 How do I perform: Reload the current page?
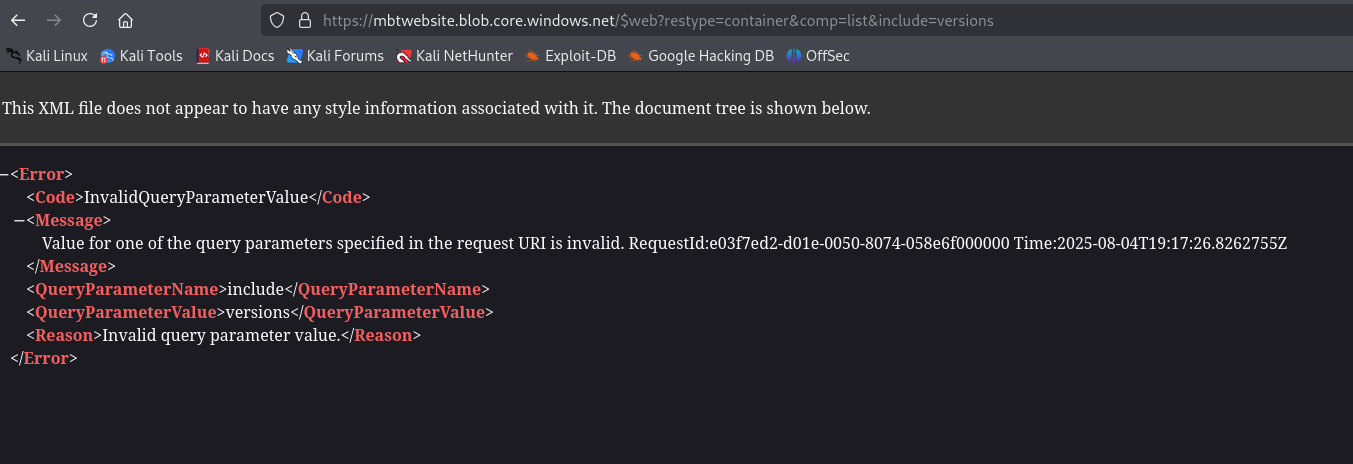(90, 20)
